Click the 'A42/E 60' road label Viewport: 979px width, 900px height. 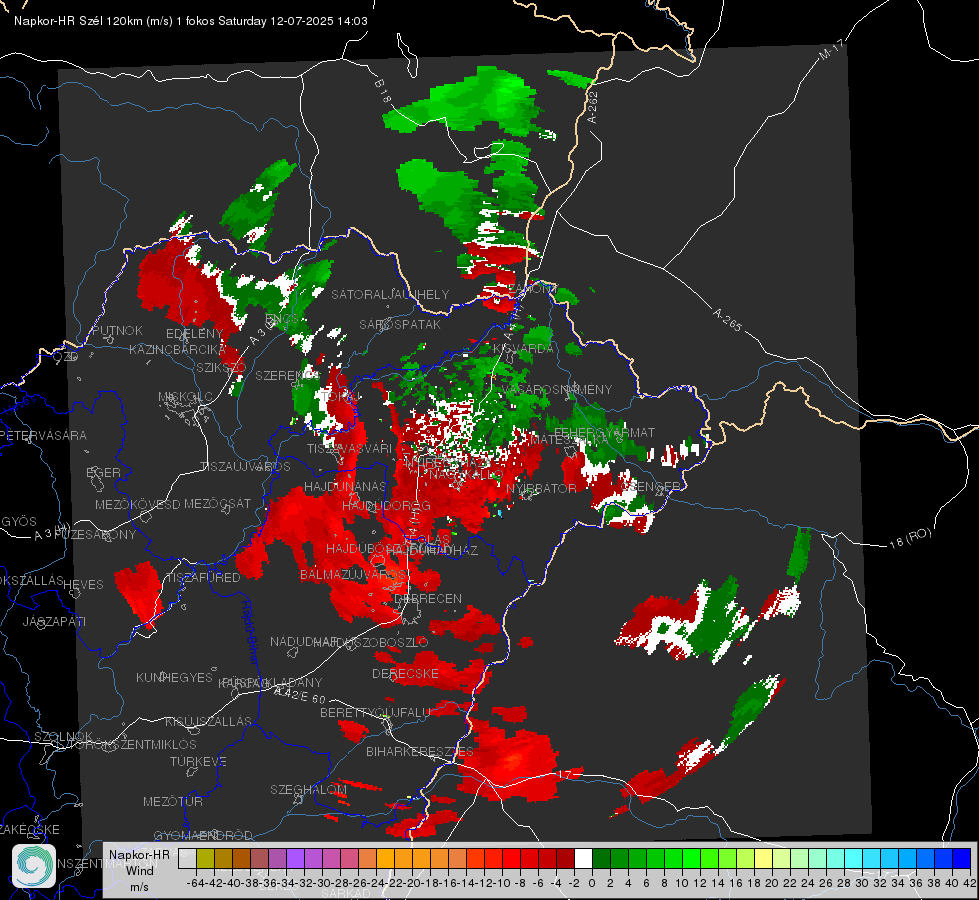[300, 695]
